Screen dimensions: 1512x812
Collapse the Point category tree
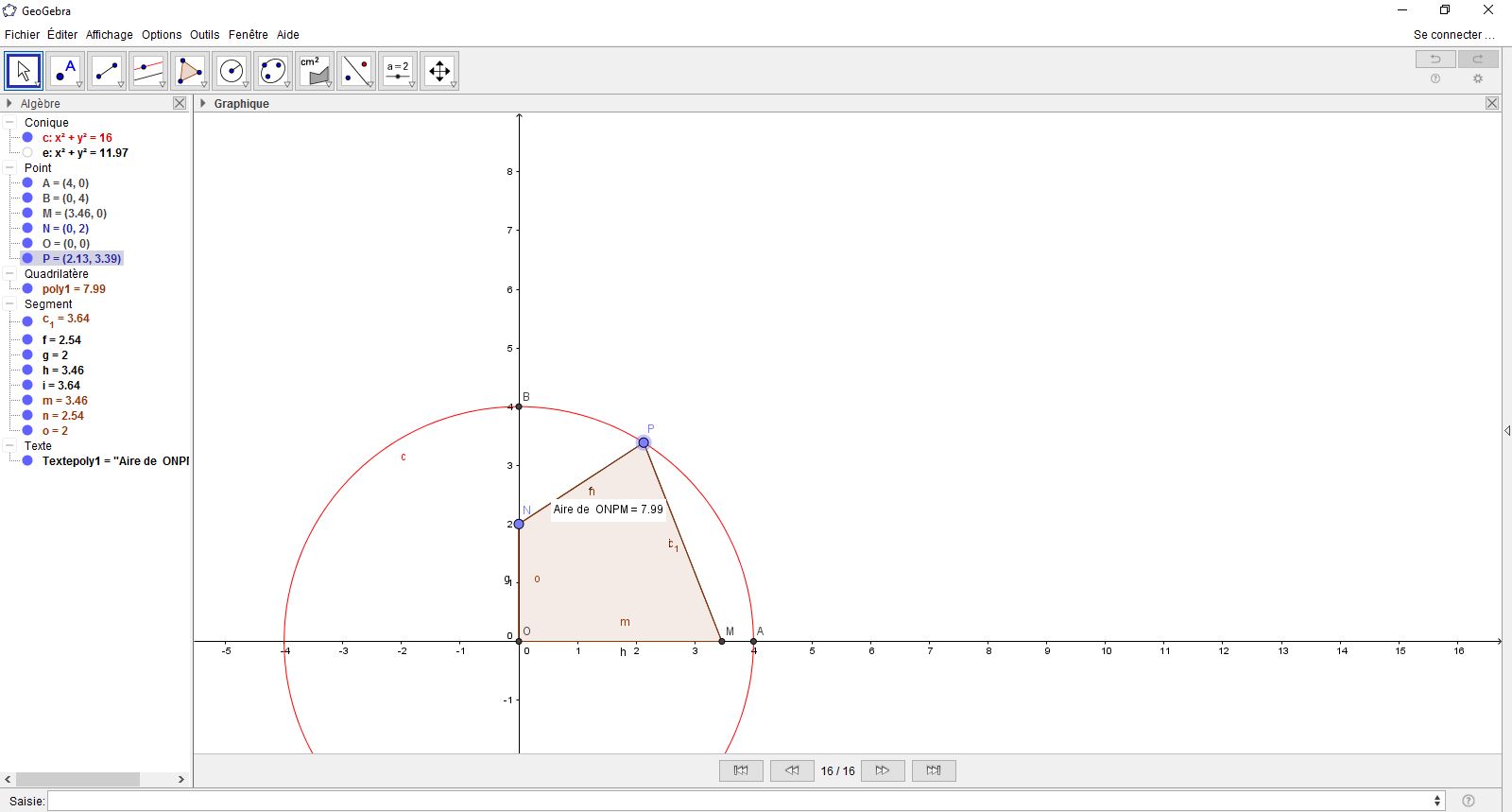click(9, 168)
